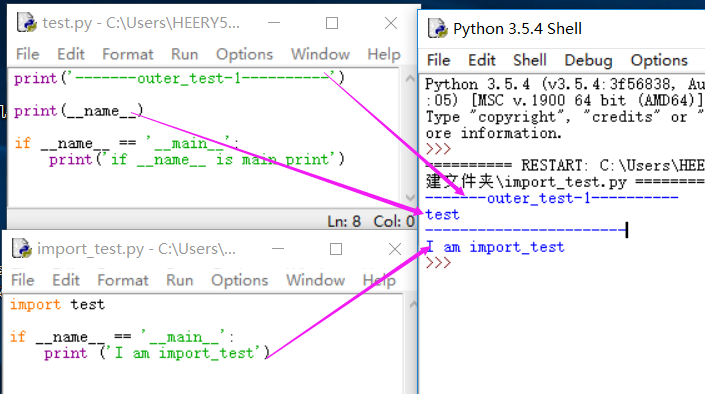Open File menu in test.py window
Screen dimensions: 705x394
[x=28, y=54]
